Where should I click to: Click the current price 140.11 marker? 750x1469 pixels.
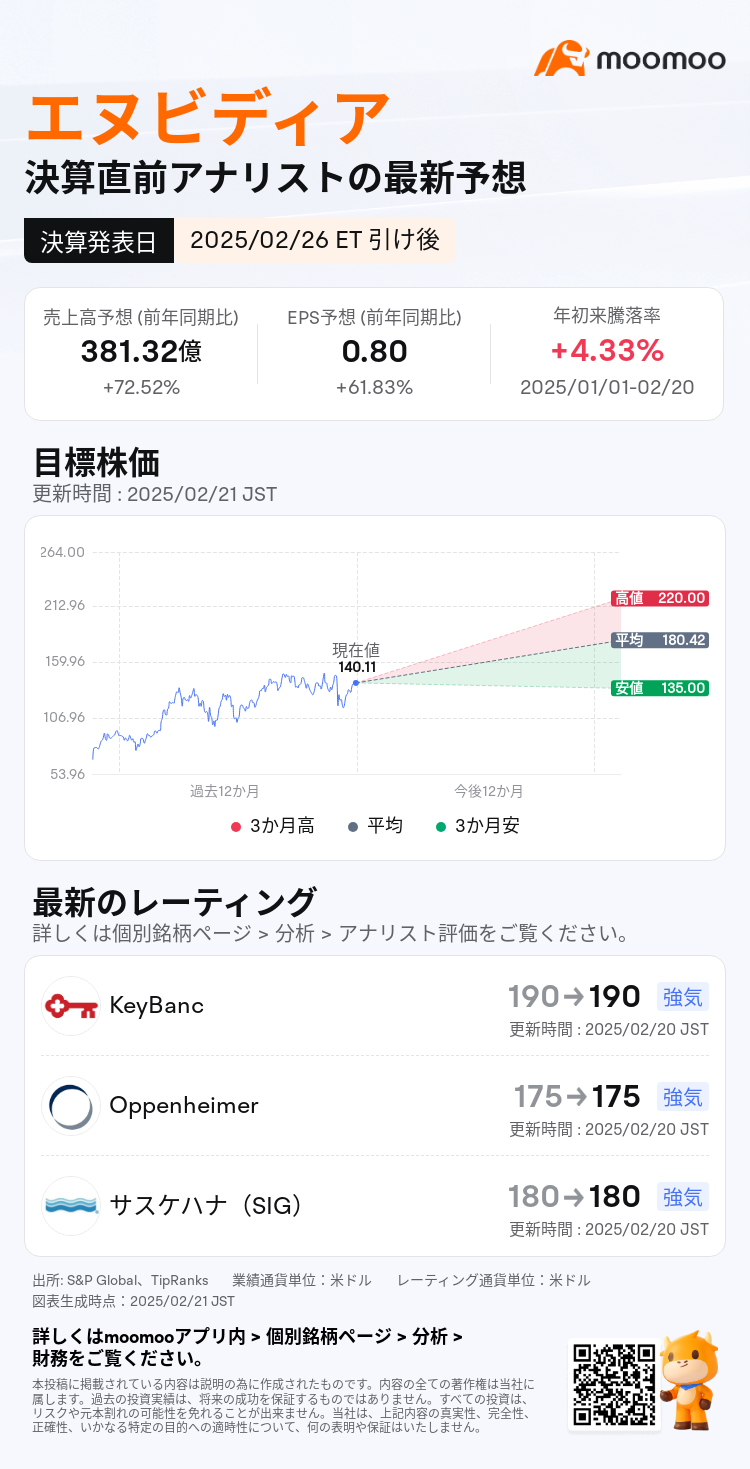(x=356, y=682)
